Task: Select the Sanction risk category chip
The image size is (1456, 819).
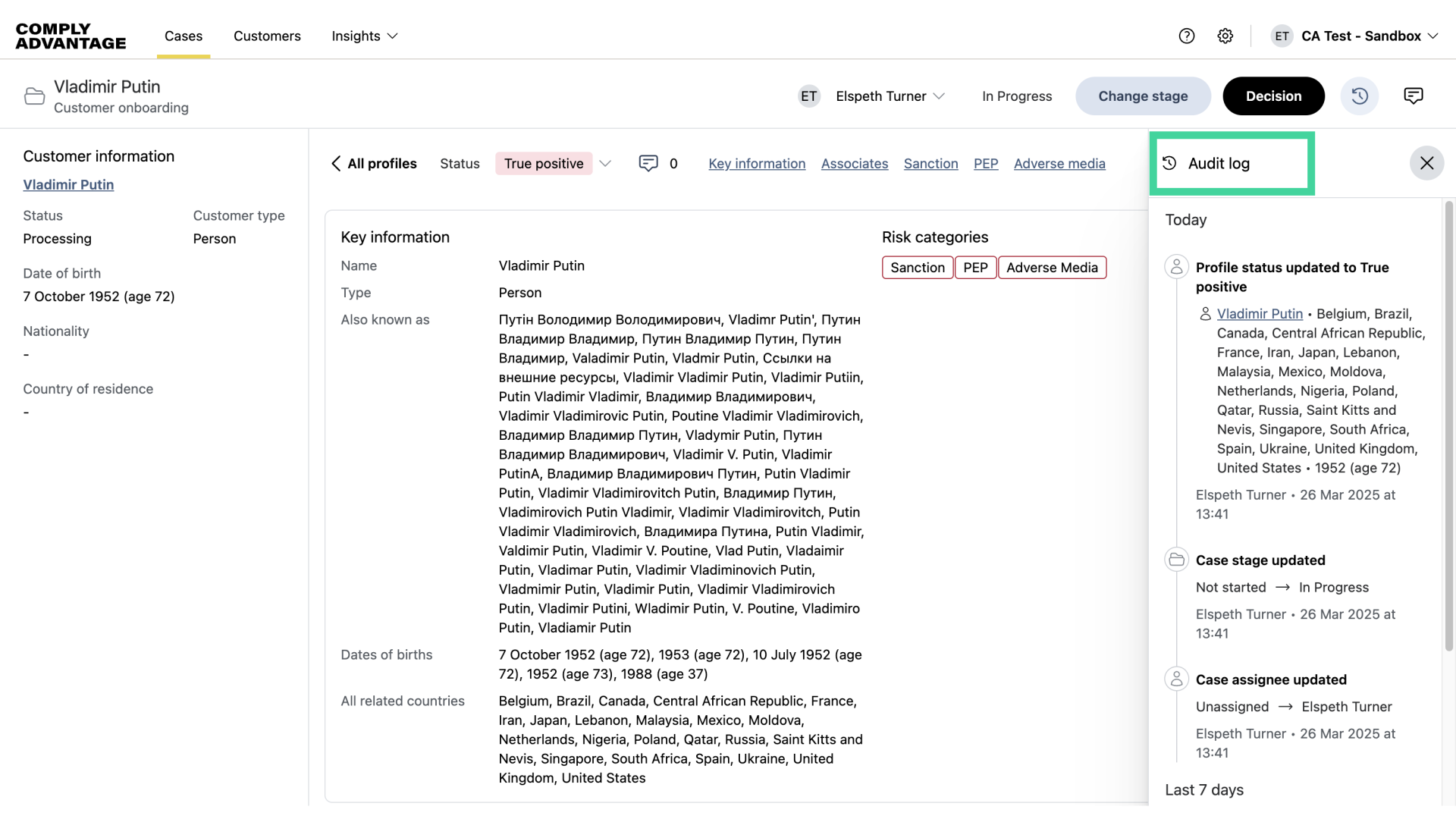Action: (918, 267)
